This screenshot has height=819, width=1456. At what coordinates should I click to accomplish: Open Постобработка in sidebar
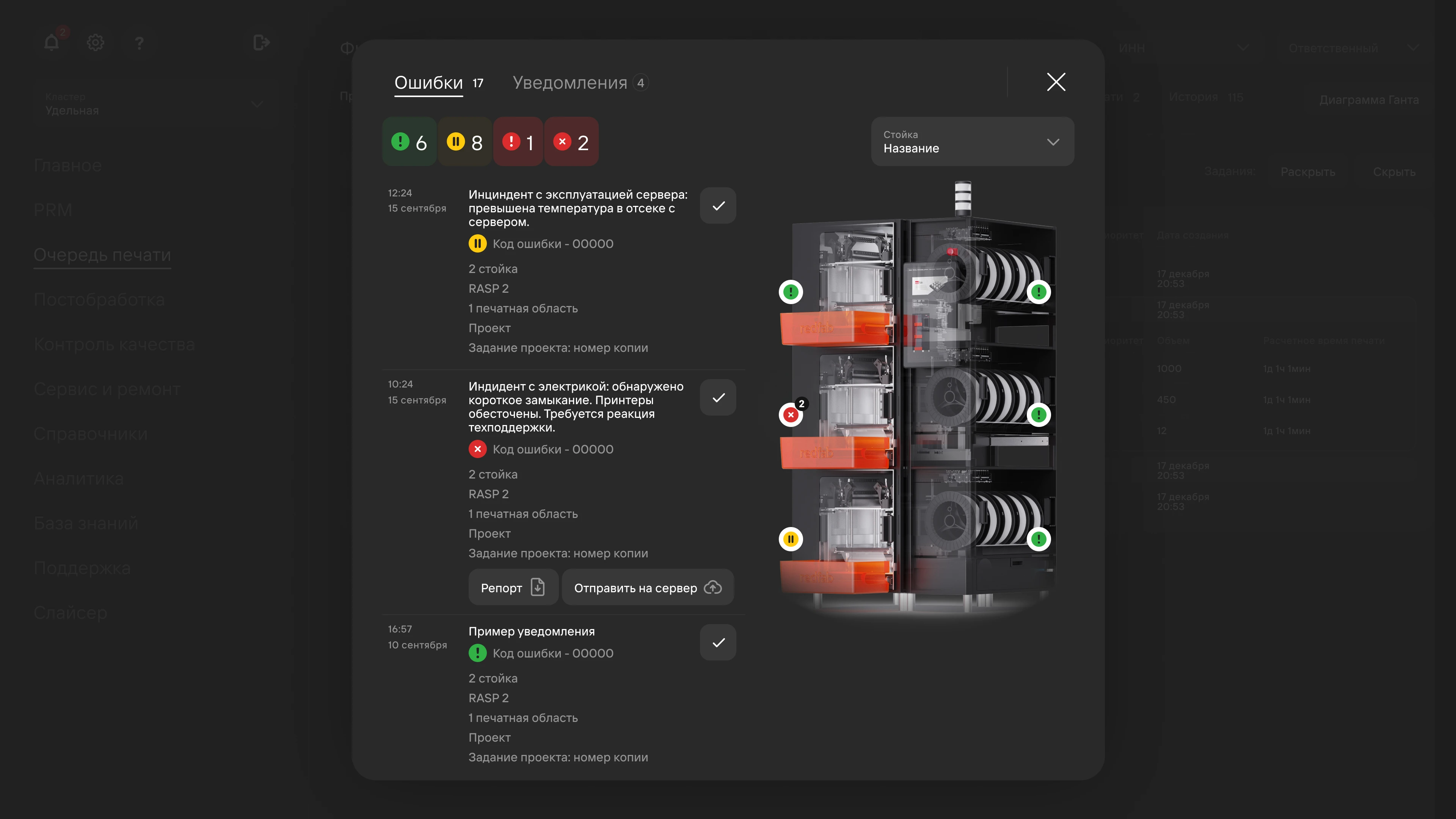pyautogui.click(x=99, y=299)
